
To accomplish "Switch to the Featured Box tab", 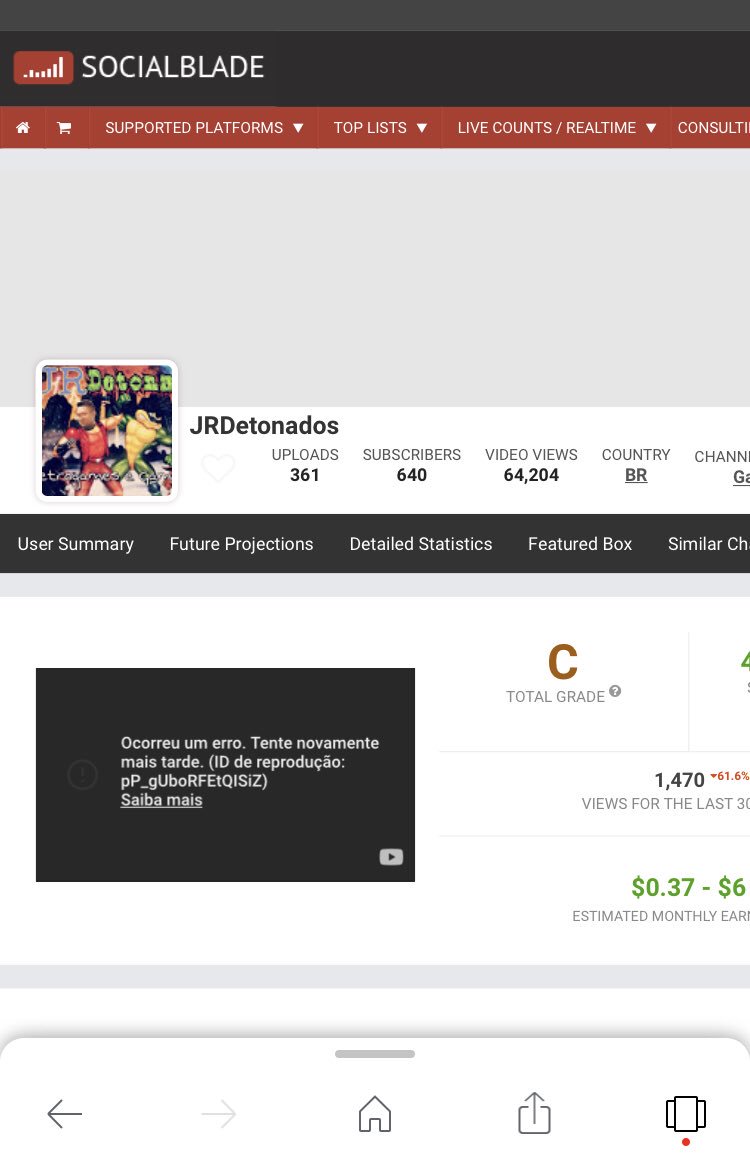I will (579, 544).
